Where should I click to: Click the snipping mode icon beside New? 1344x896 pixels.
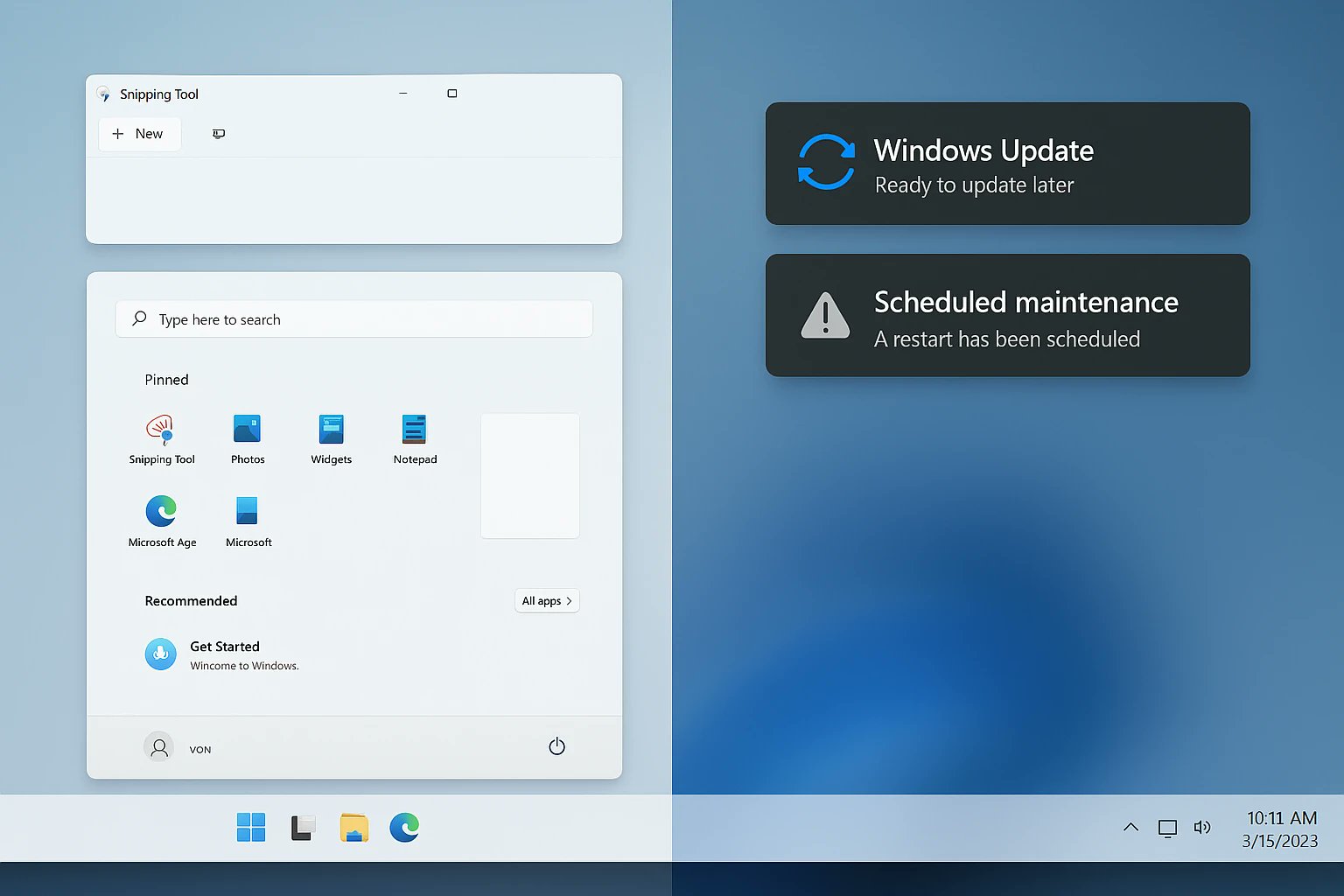[219, 134]
